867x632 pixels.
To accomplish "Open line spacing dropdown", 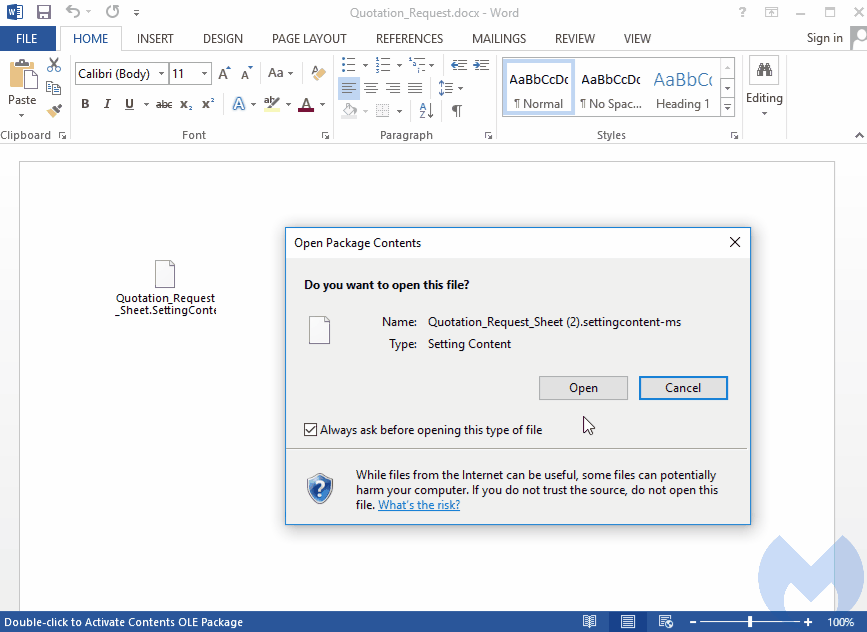I will (x=461, y=88).
